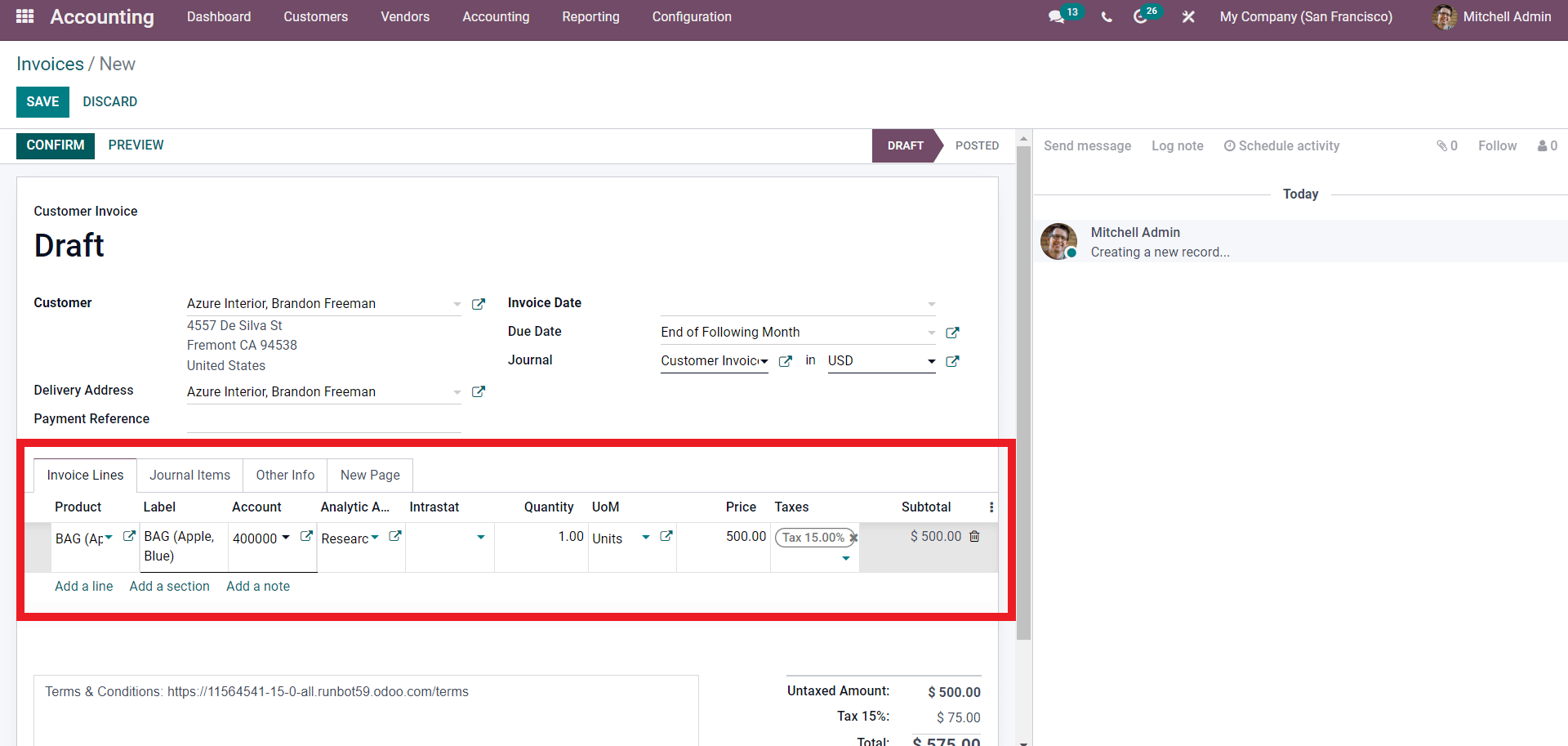Switch to the Other Info tab
Screen dimensions: 1568x746
tap(285, 476)
